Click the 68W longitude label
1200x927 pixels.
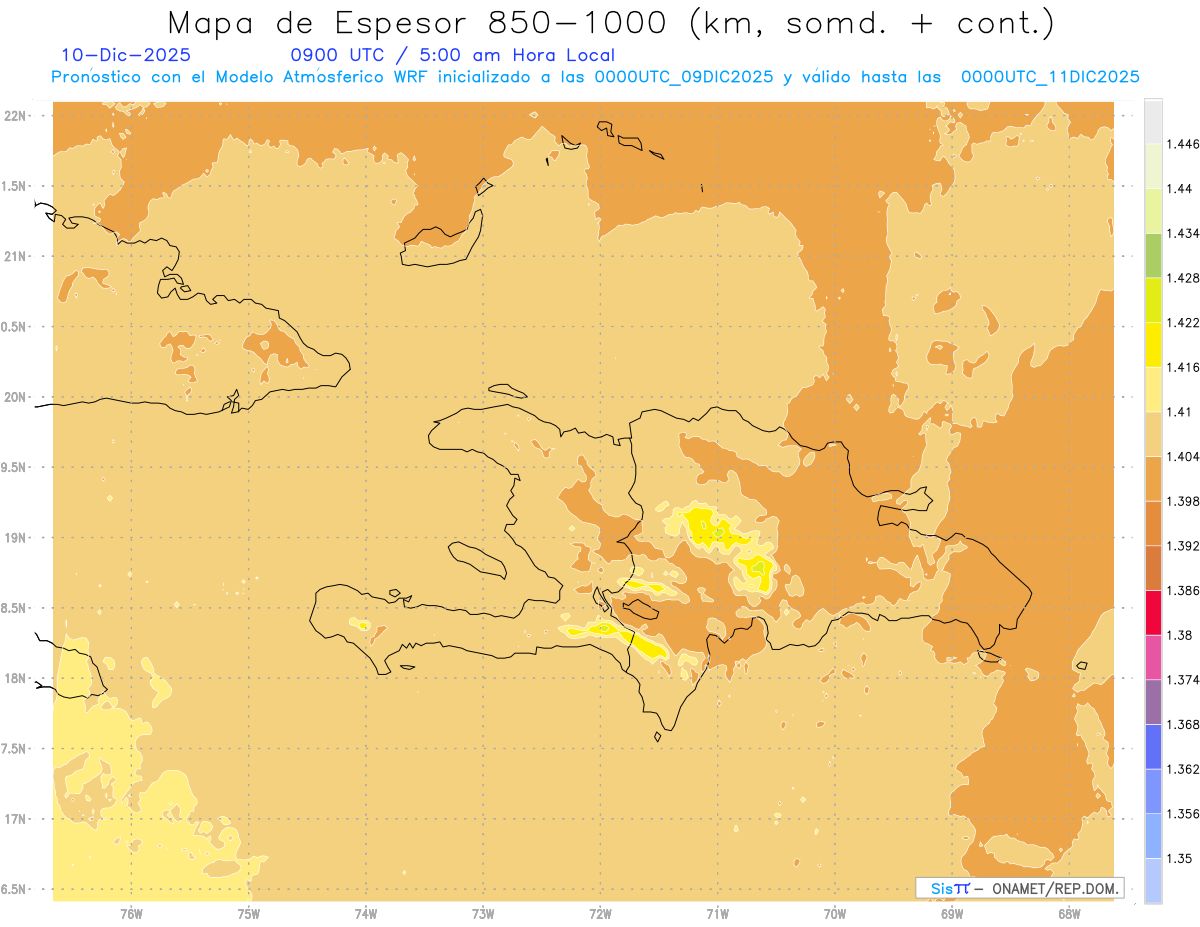(1069, 913)
